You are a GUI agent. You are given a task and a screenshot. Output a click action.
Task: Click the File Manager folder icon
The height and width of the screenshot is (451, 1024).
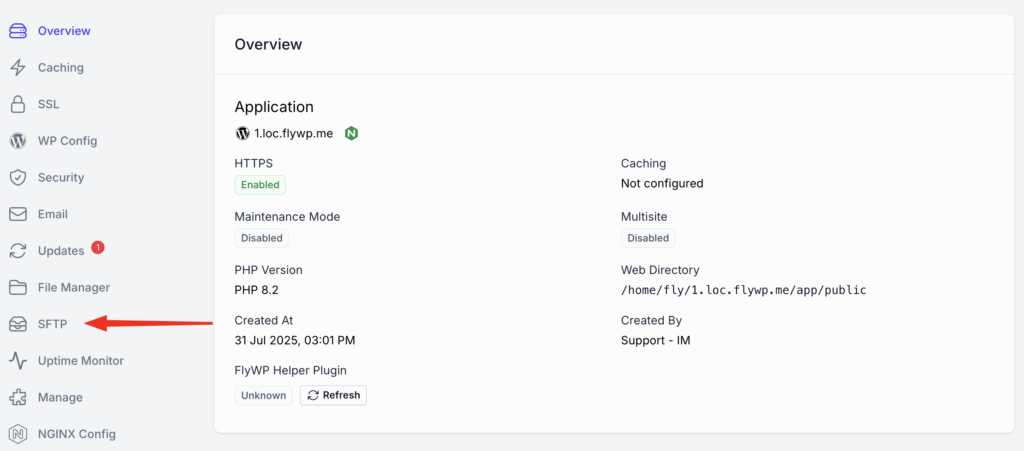18,287
